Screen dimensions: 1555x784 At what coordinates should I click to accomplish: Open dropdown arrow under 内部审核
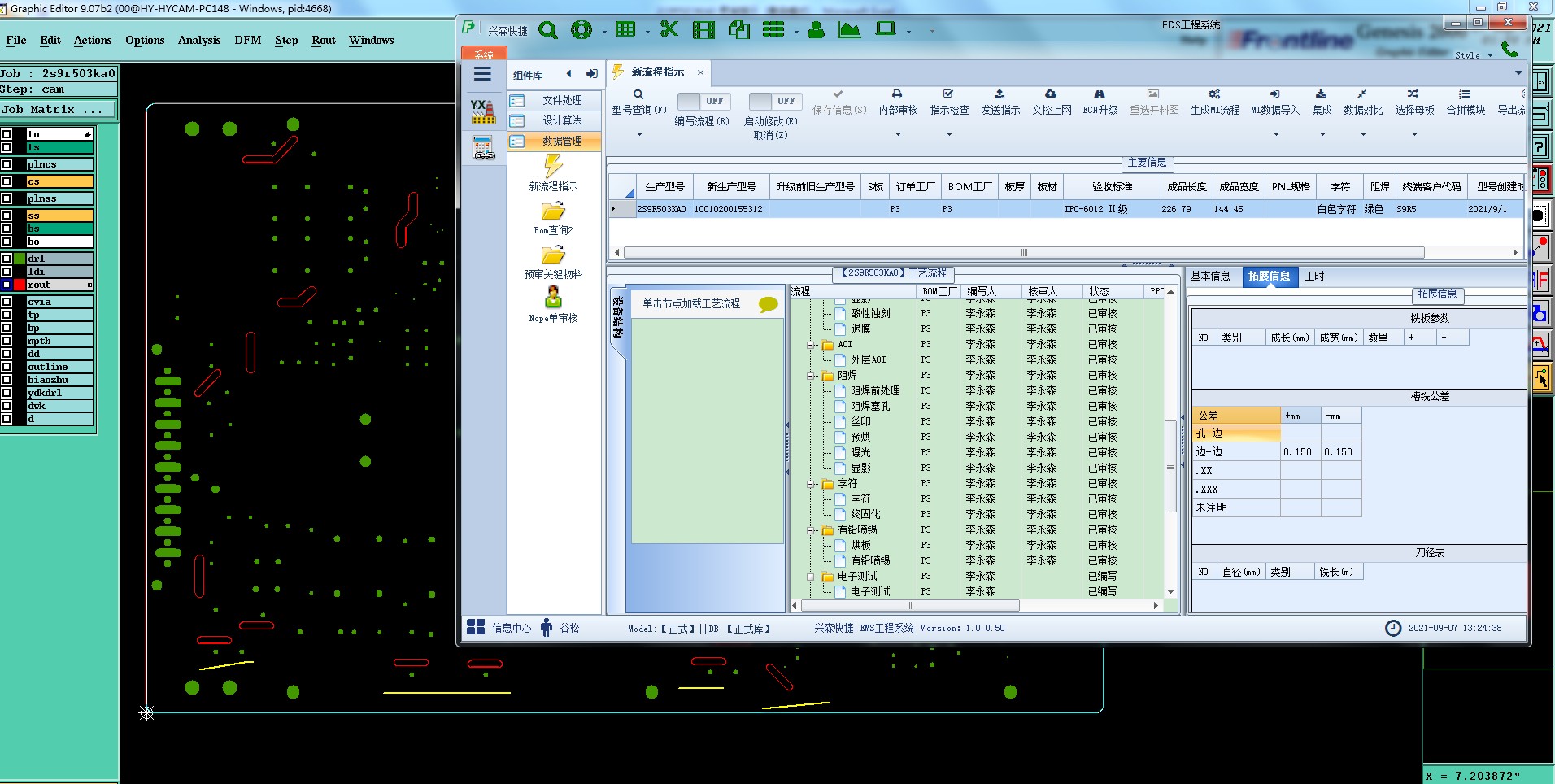[x=898, y=134]
